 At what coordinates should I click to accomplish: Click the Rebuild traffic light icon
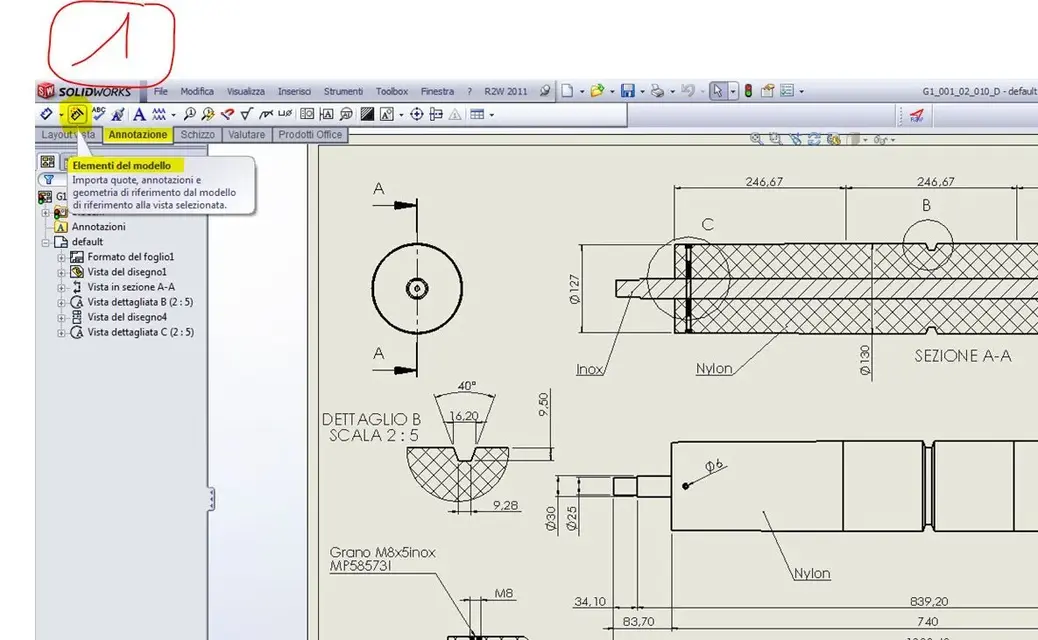748,91
